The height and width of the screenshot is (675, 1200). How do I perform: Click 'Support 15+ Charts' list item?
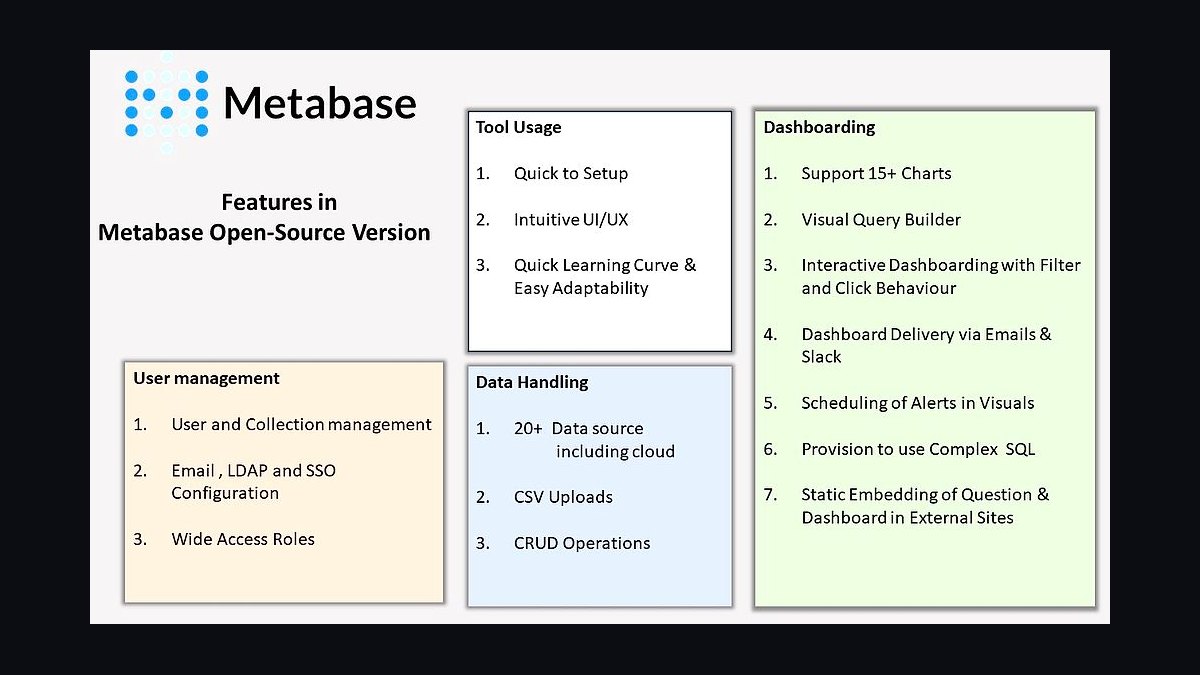[876, 173]
